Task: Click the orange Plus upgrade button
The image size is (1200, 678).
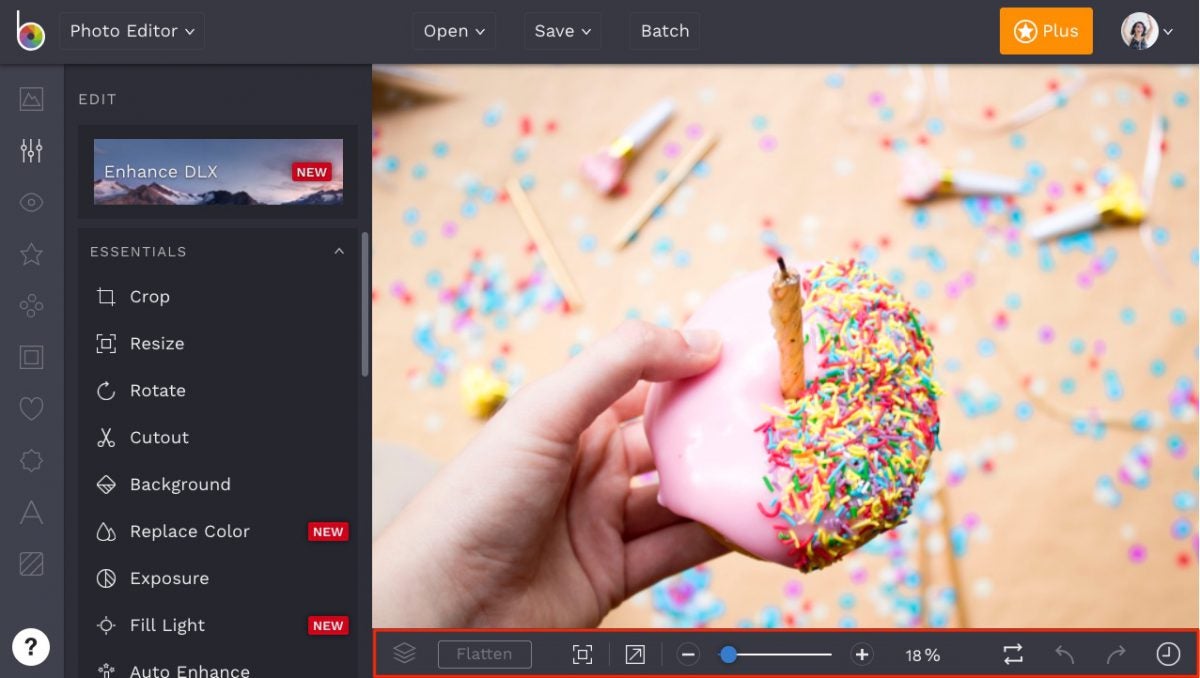Action: click(x=1045, y=31)
